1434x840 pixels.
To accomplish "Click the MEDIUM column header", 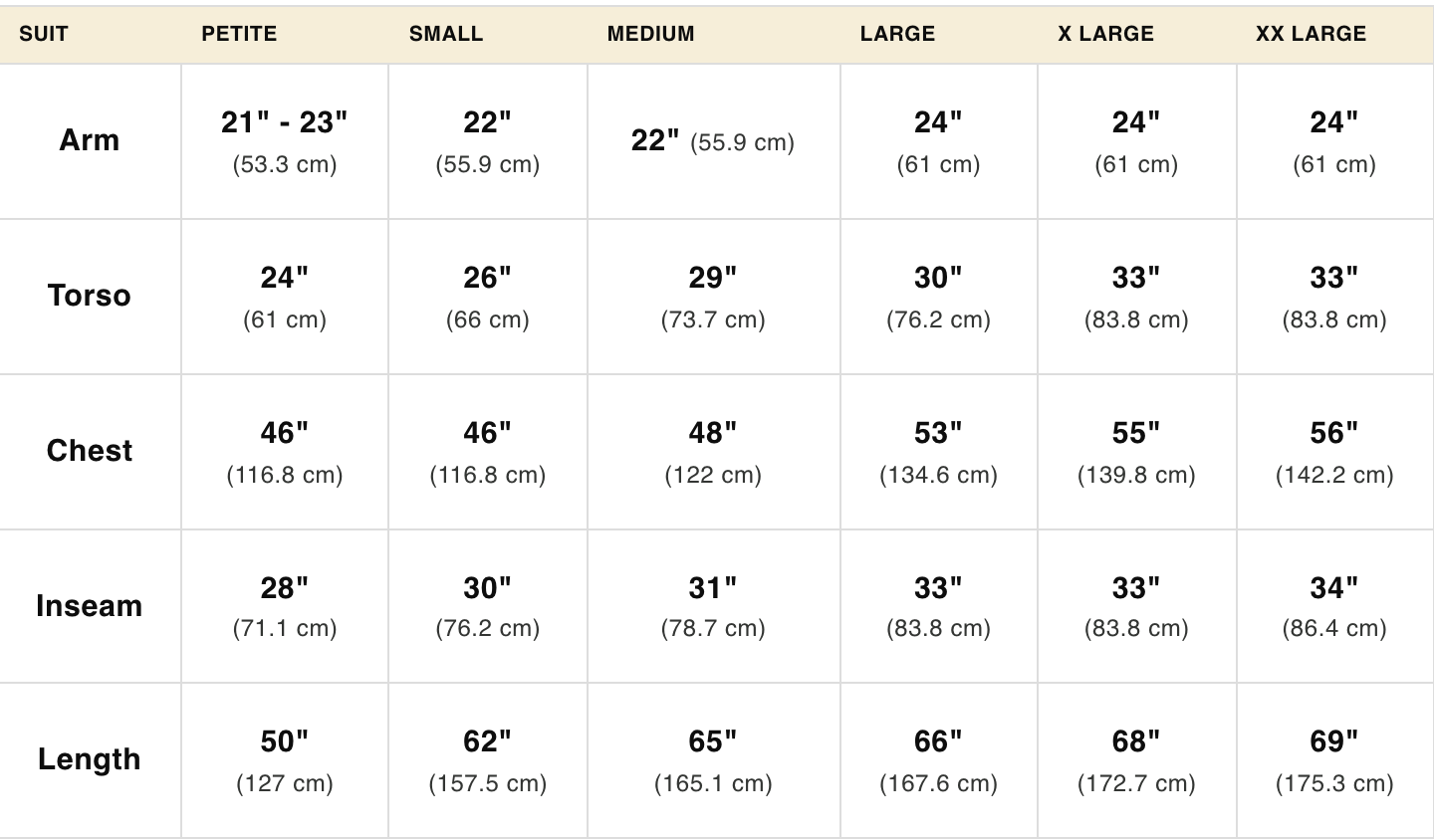I will (x=650, y=34).
